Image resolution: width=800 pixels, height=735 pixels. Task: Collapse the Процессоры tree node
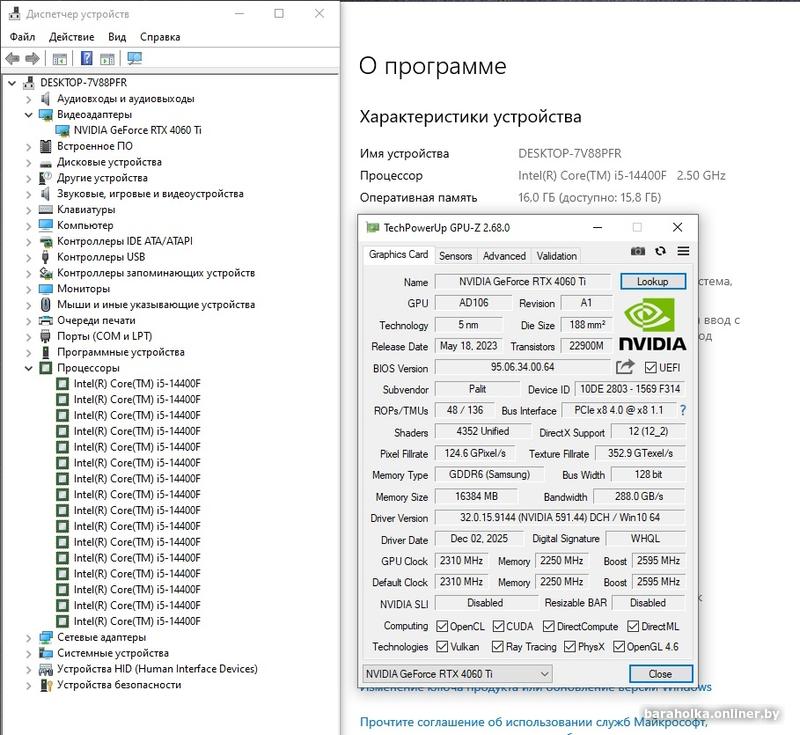pos(29,368)
